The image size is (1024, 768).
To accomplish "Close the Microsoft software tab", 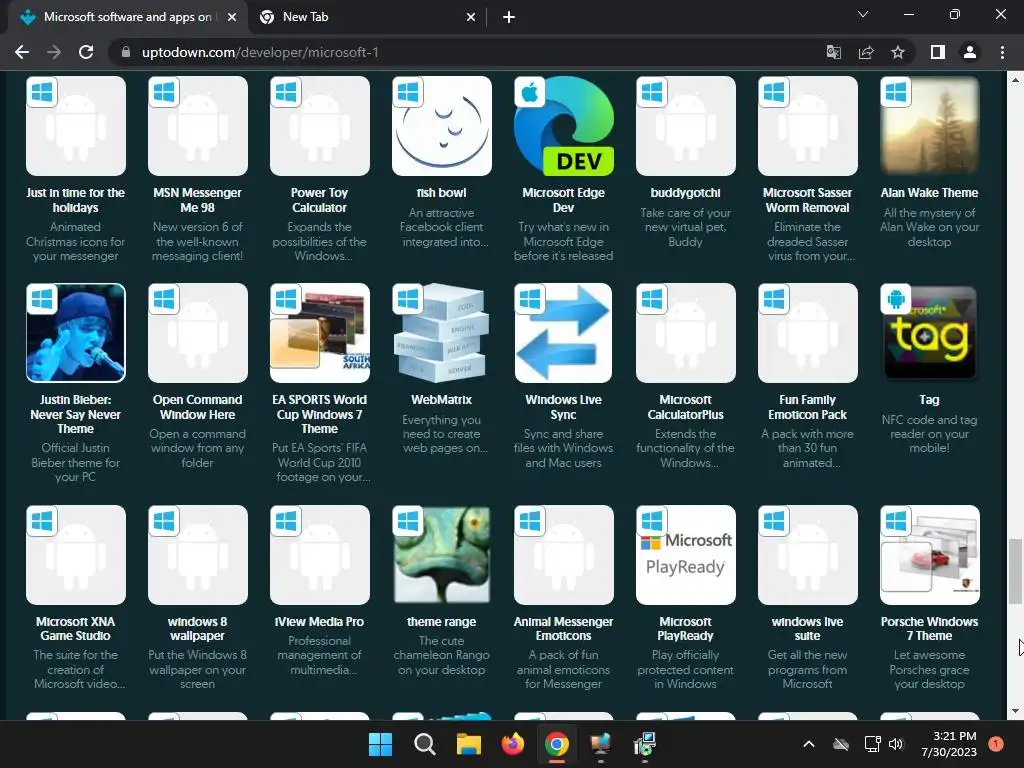I will point(232,18).
